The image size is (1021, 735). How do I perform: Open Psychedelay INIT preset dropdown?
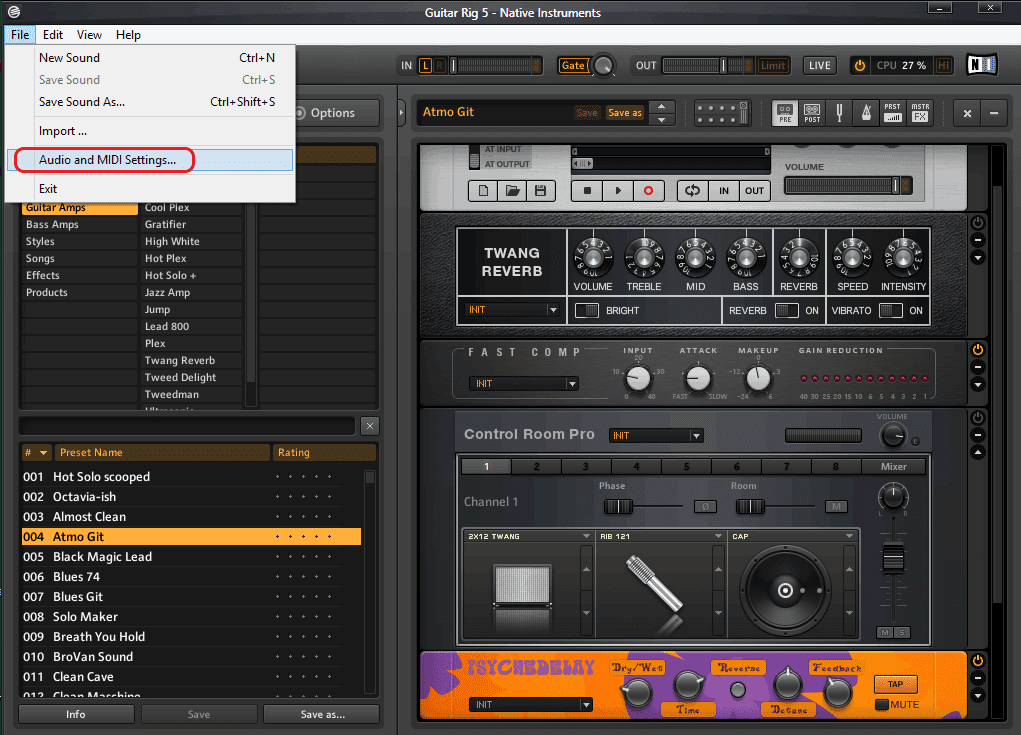pos(531,704)
